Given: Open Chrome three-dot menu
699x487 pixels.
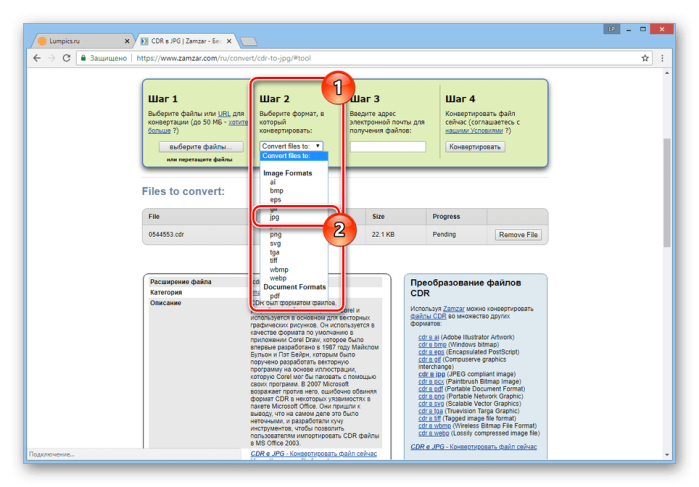Looking at the screenshot, I should 662,58.
